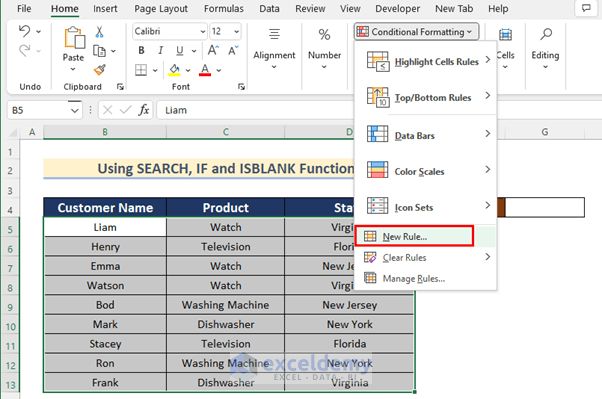Viewport: 602px width, 399px height.
Task: Open the File tab
Action: (24, 8)
